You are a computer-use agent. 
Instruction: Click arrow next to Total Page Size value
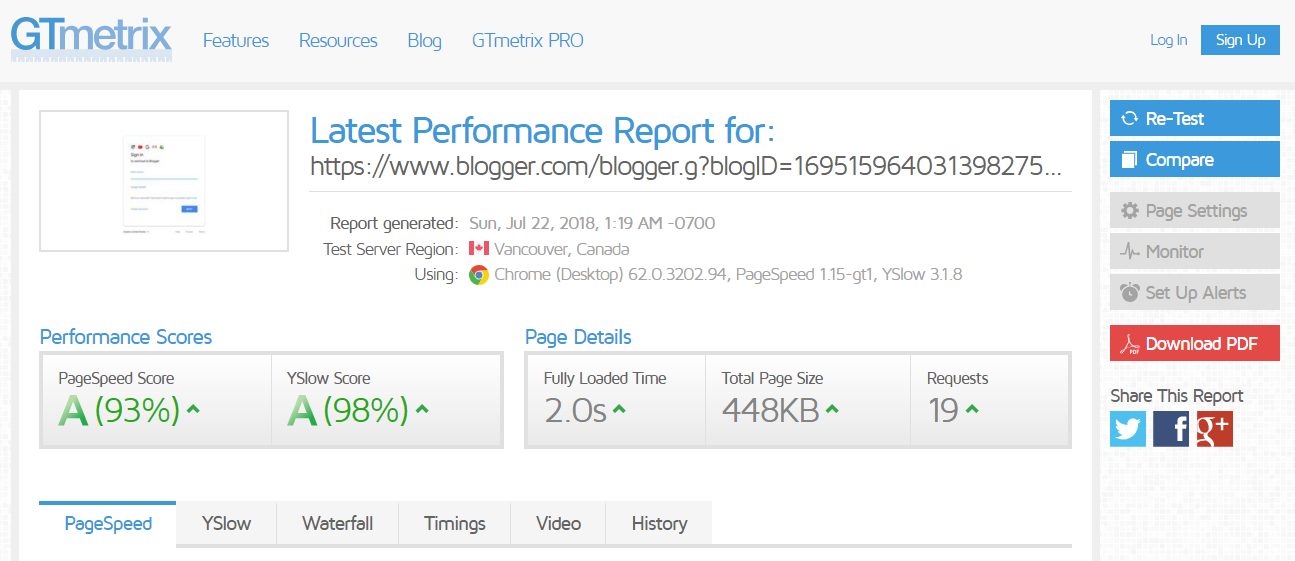coord(832,409)
